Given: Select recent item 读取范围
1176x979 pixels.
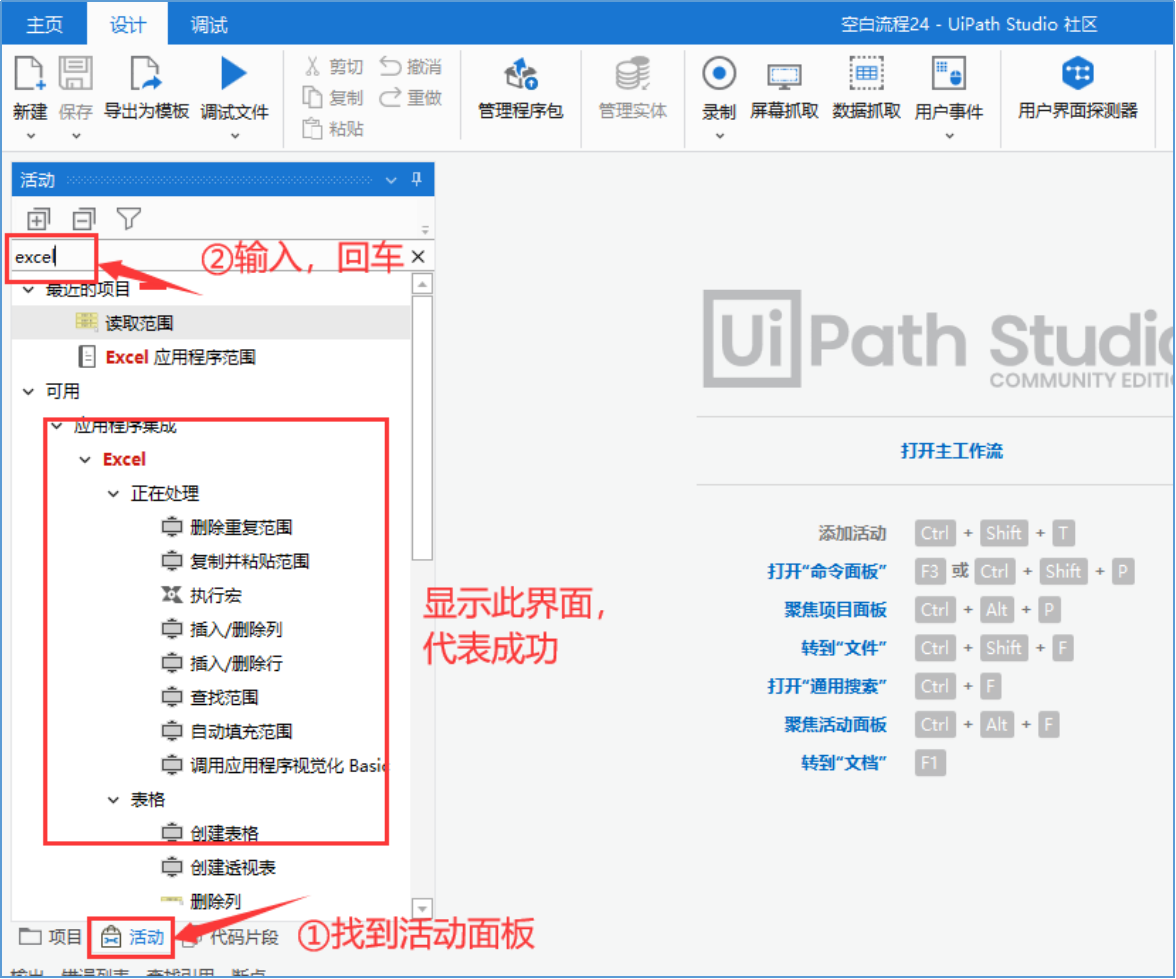Looking at the screenshot, I should click(212, 323).
